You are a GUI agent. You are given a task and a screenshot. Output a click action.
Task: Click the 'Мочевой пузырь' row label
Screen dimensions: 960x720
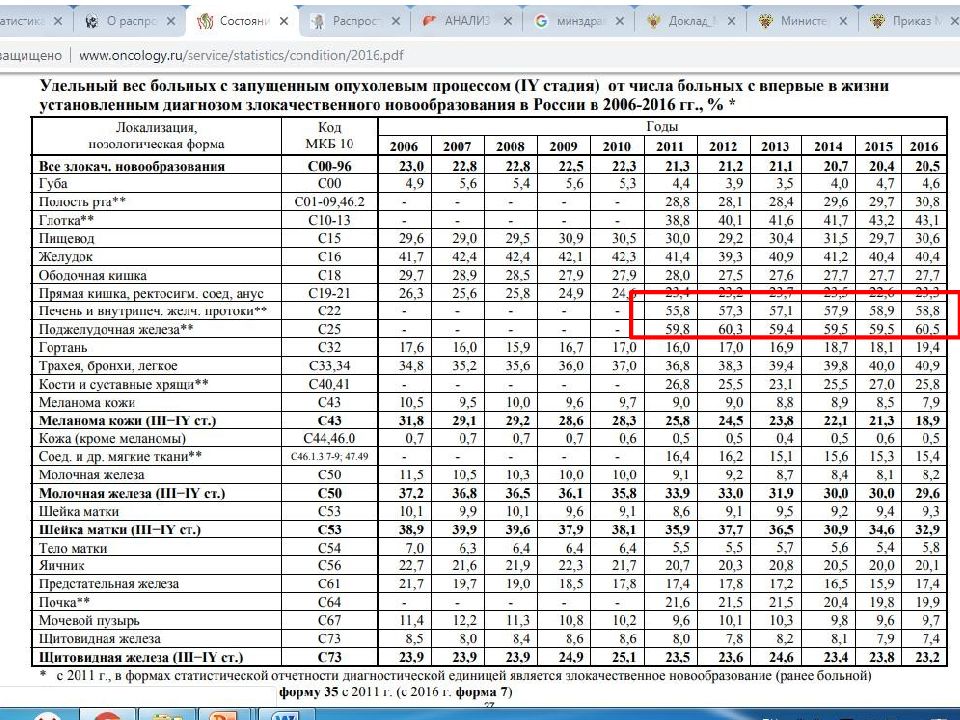click(x=89, y=620)
